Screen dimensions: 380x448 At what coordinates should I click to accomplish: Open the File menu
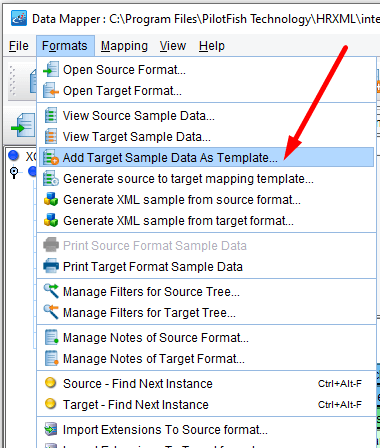(19, 46)
